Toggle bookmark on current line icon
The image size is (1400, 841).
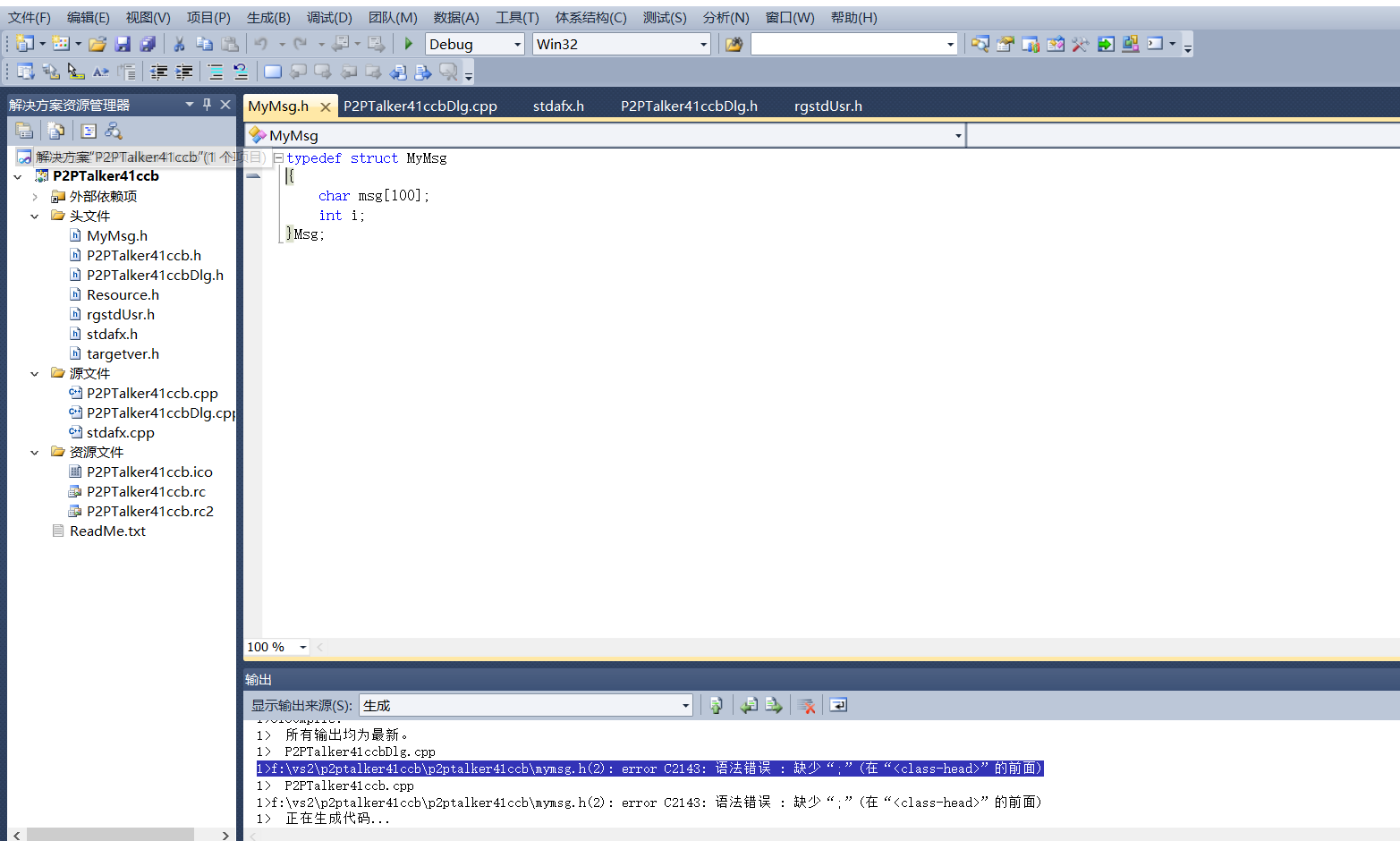tap(273, 72)
